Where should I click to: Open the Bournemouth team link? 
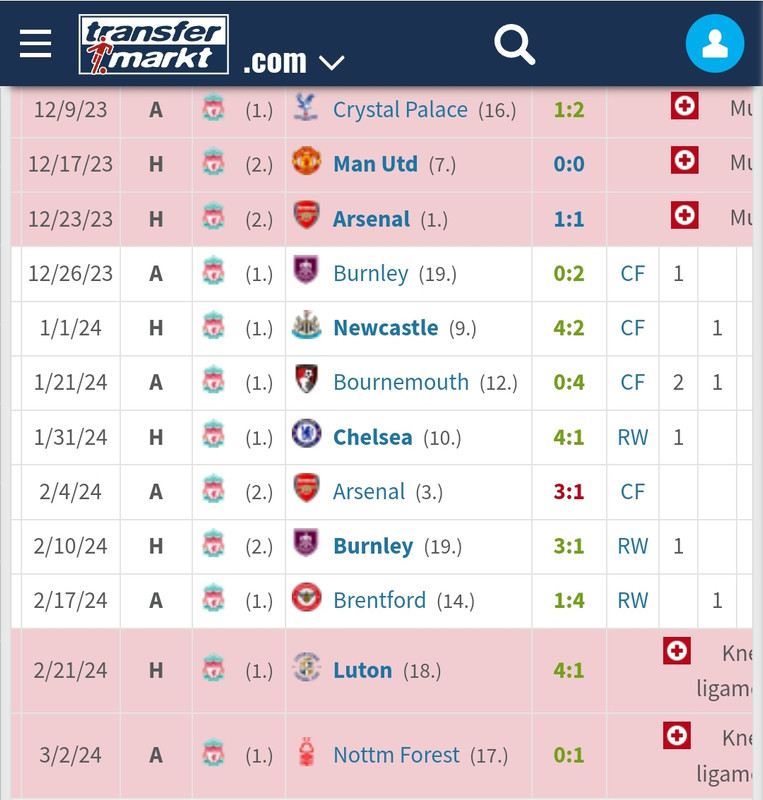tap(401, 382)
